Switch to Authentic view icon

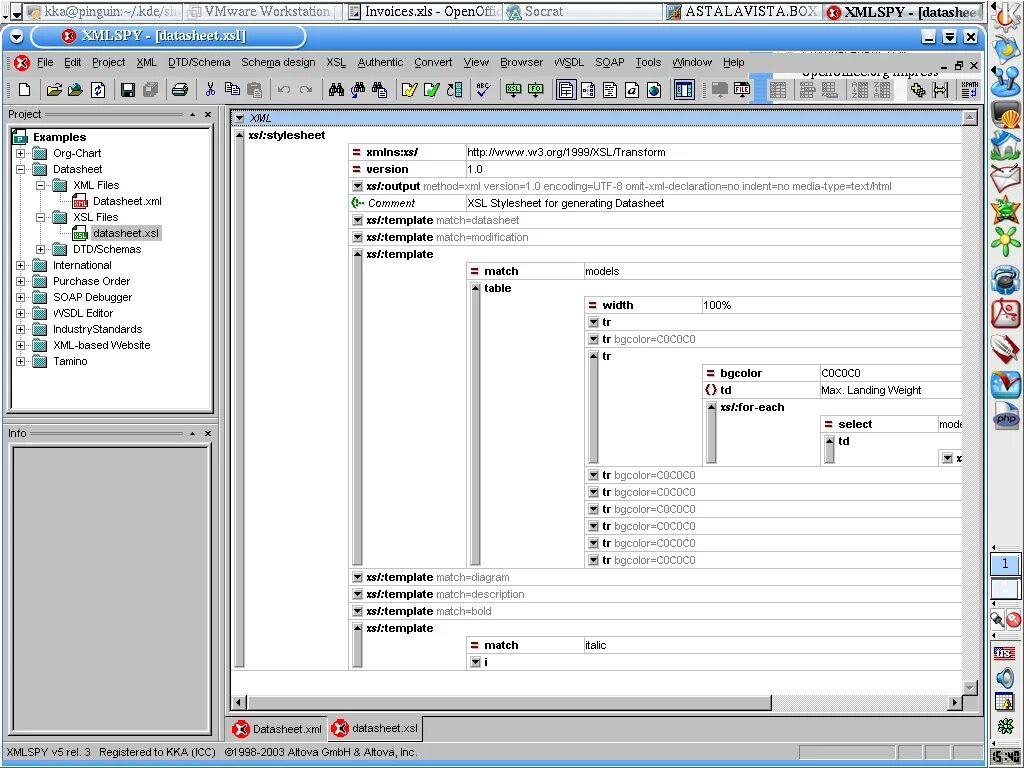click(632, 90)
